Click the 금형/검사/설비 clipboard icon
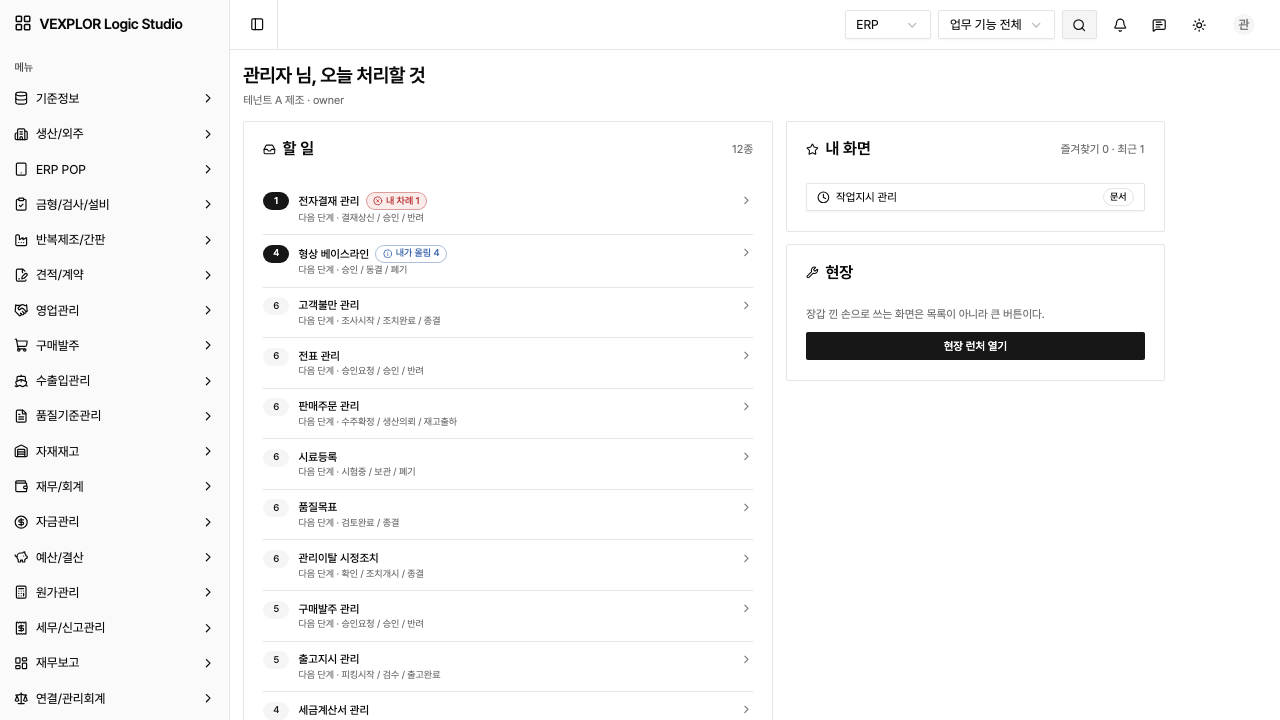 pos(21,204)
